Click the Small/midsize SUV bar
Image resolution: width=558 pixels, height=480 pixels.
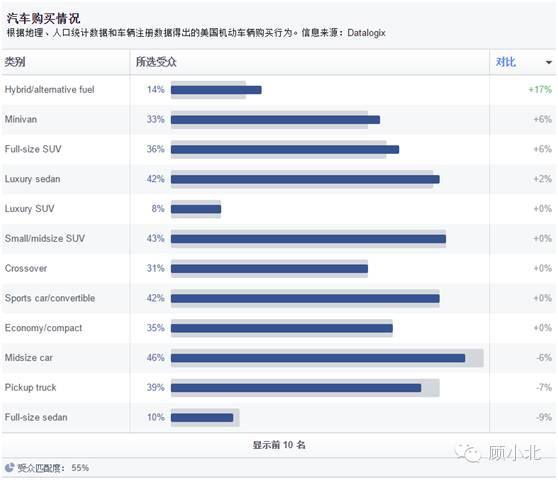click(x=308, y=239)
